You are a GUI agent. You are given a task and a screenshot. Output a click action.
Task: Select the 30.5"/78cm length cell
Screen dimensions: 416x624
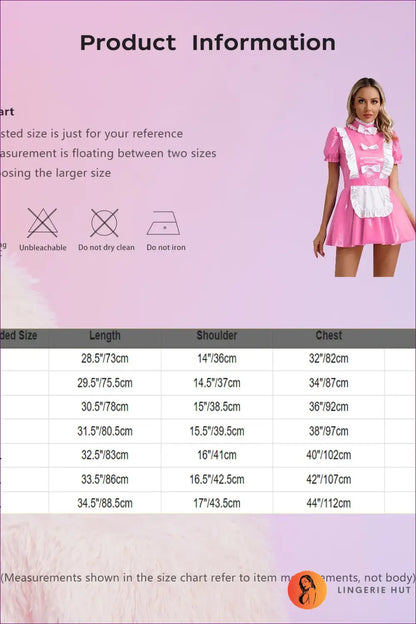(105, 407)
